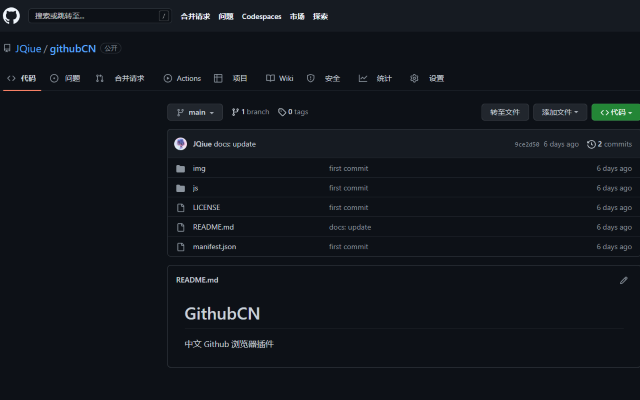Viewport: 640px width, 400px height.
Task: Switch to the Actions tab
Action: pyautogui.click(x=182, y=78)
